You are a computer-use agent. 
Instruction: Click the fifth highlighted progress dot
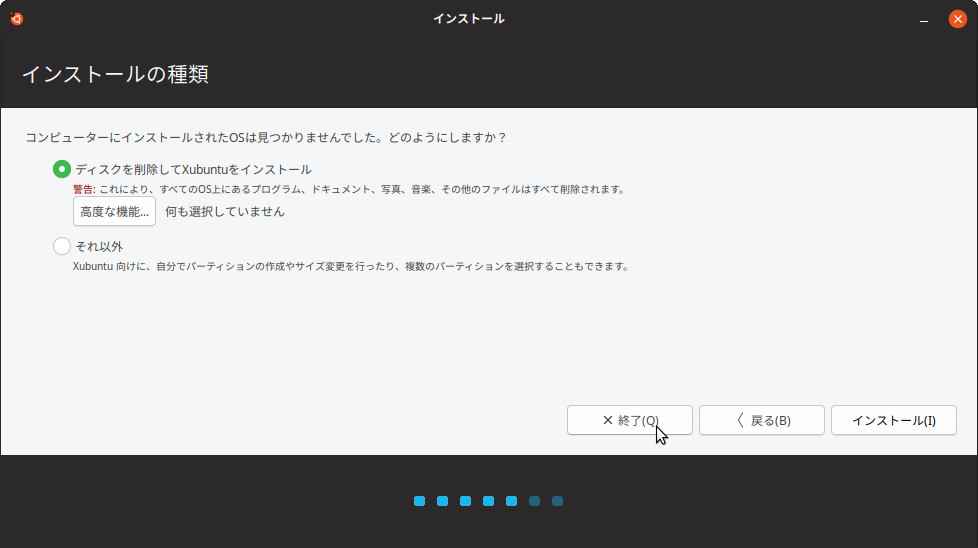tap(511, 501)
